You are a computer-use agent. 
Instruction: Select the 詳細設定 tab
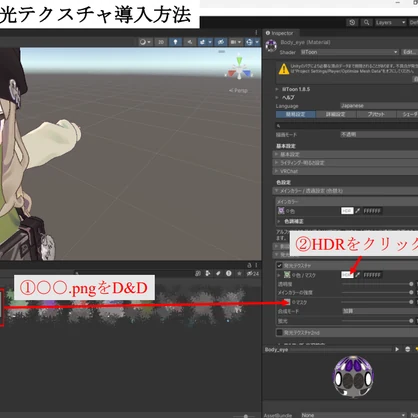click(336, 114)
